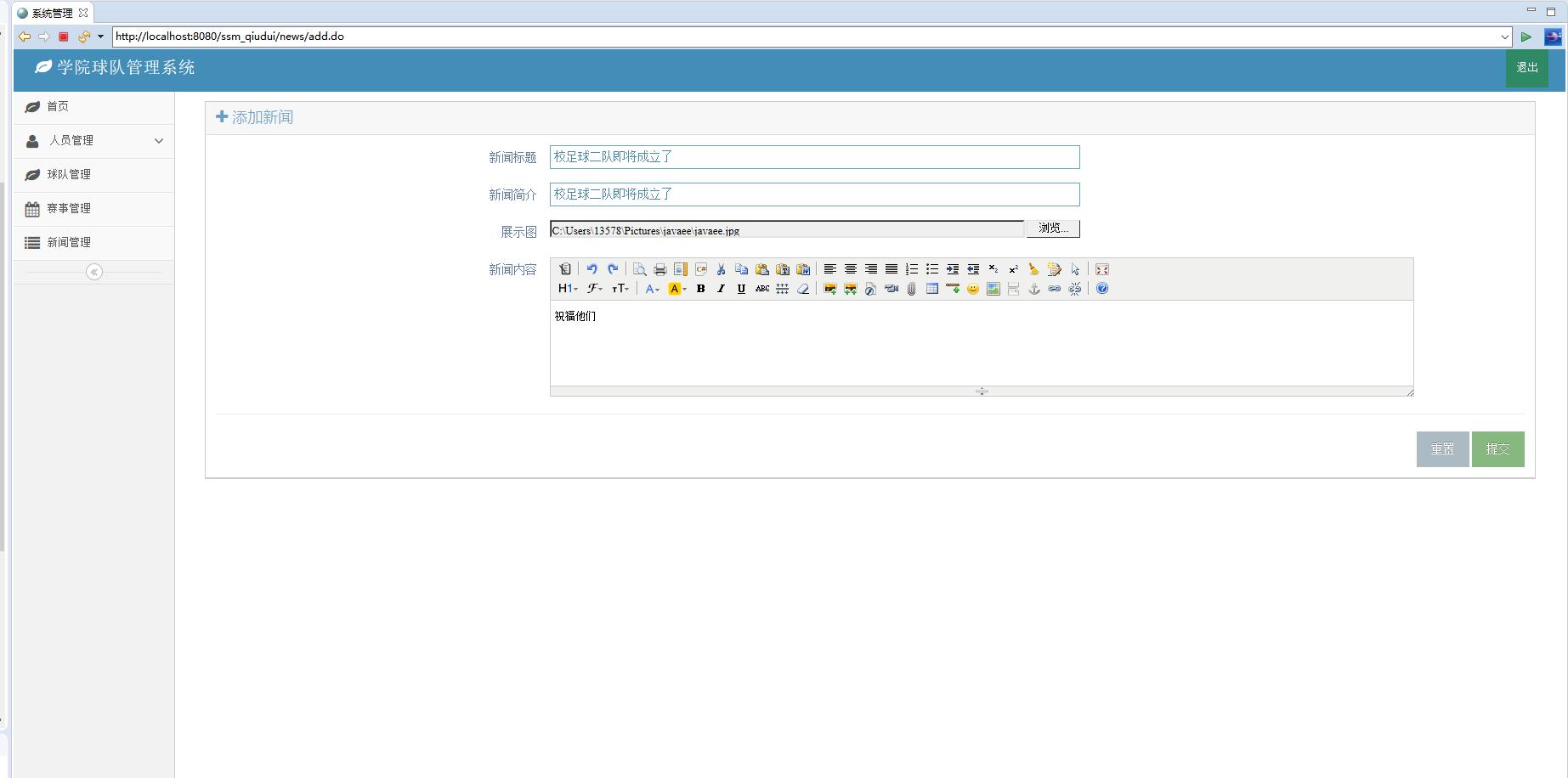This screenshot has height=778, width=1568.
Task: Open the H1 heading format dropdown
Action: tap(568, 289)
